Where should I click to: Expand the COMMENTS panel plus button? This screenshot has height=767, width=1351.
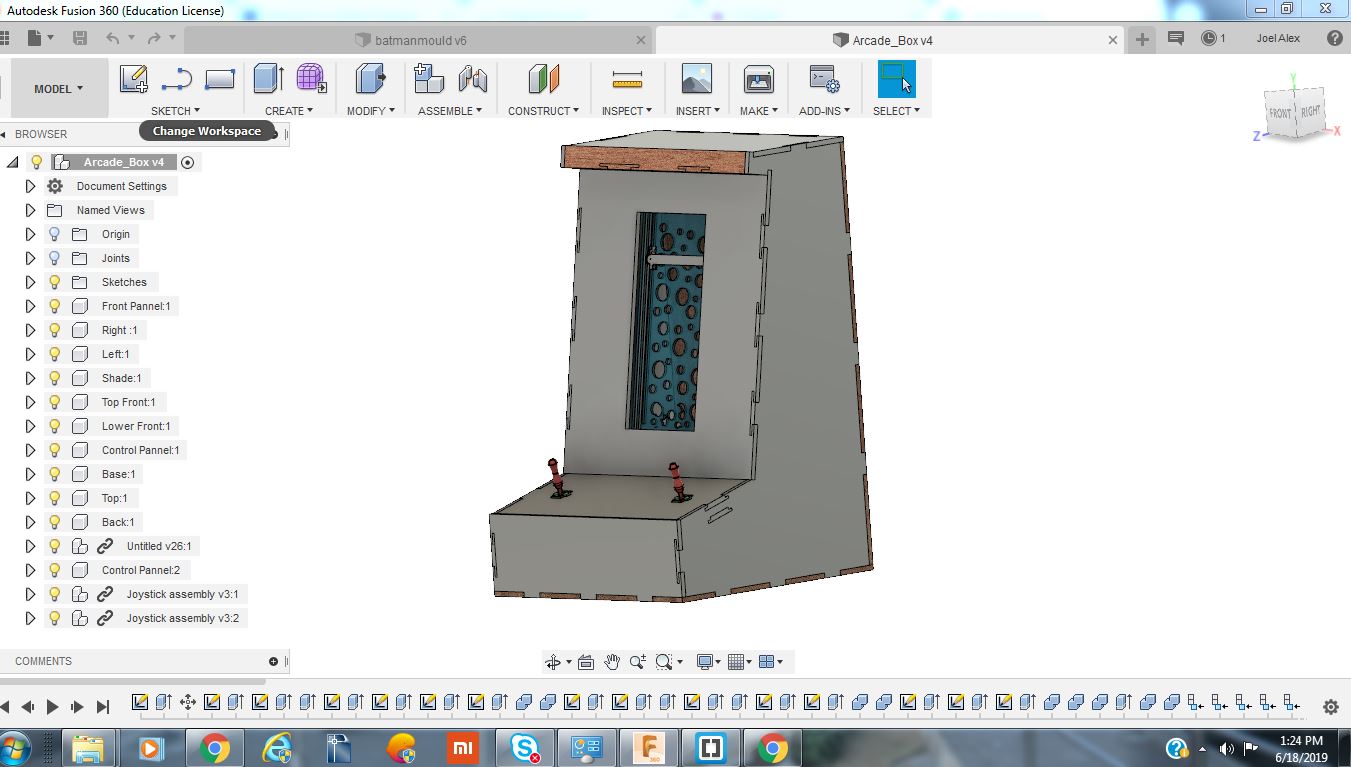click(x=273, y=661)
